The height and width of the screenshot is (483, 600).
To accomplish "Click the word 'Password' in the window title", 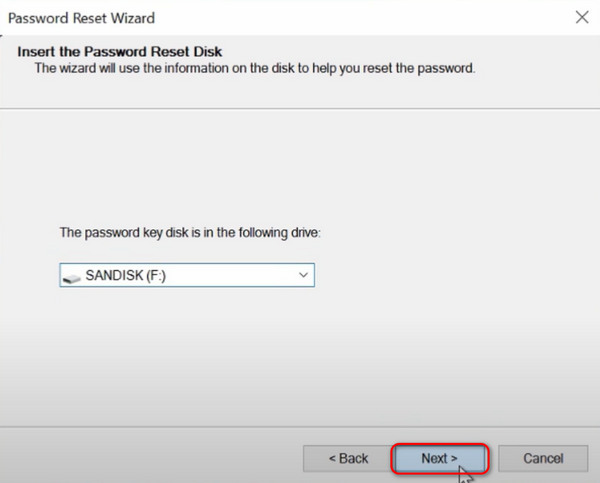I will [38, 18].
